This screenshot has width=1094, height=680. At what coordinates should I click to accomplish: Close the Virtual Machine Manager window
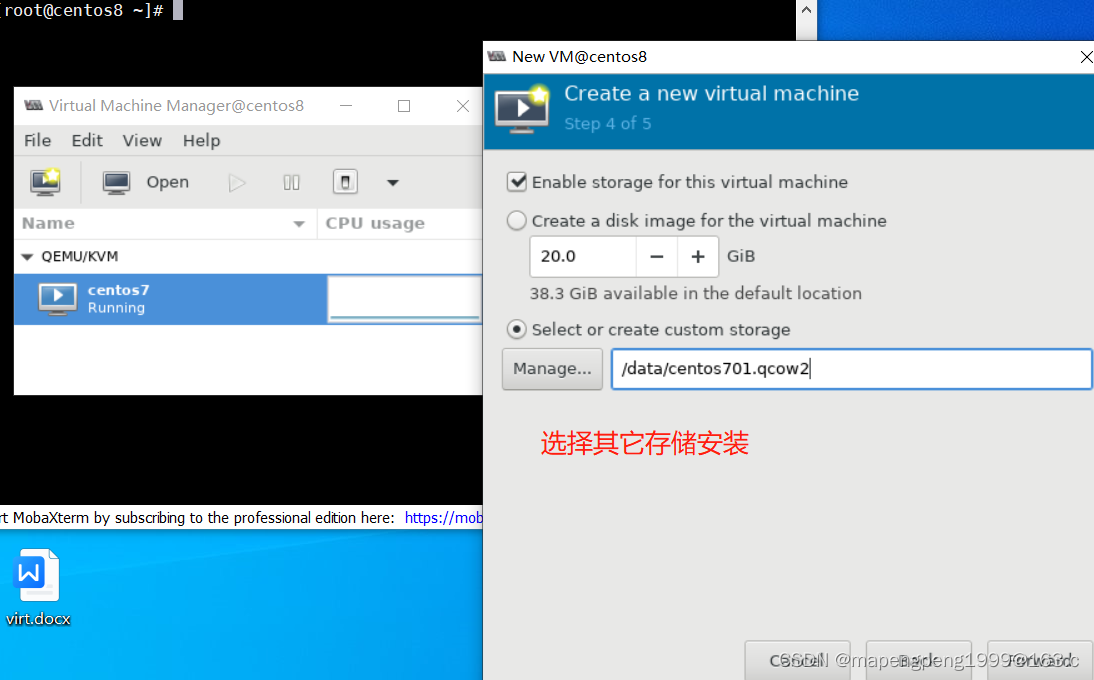463,106
